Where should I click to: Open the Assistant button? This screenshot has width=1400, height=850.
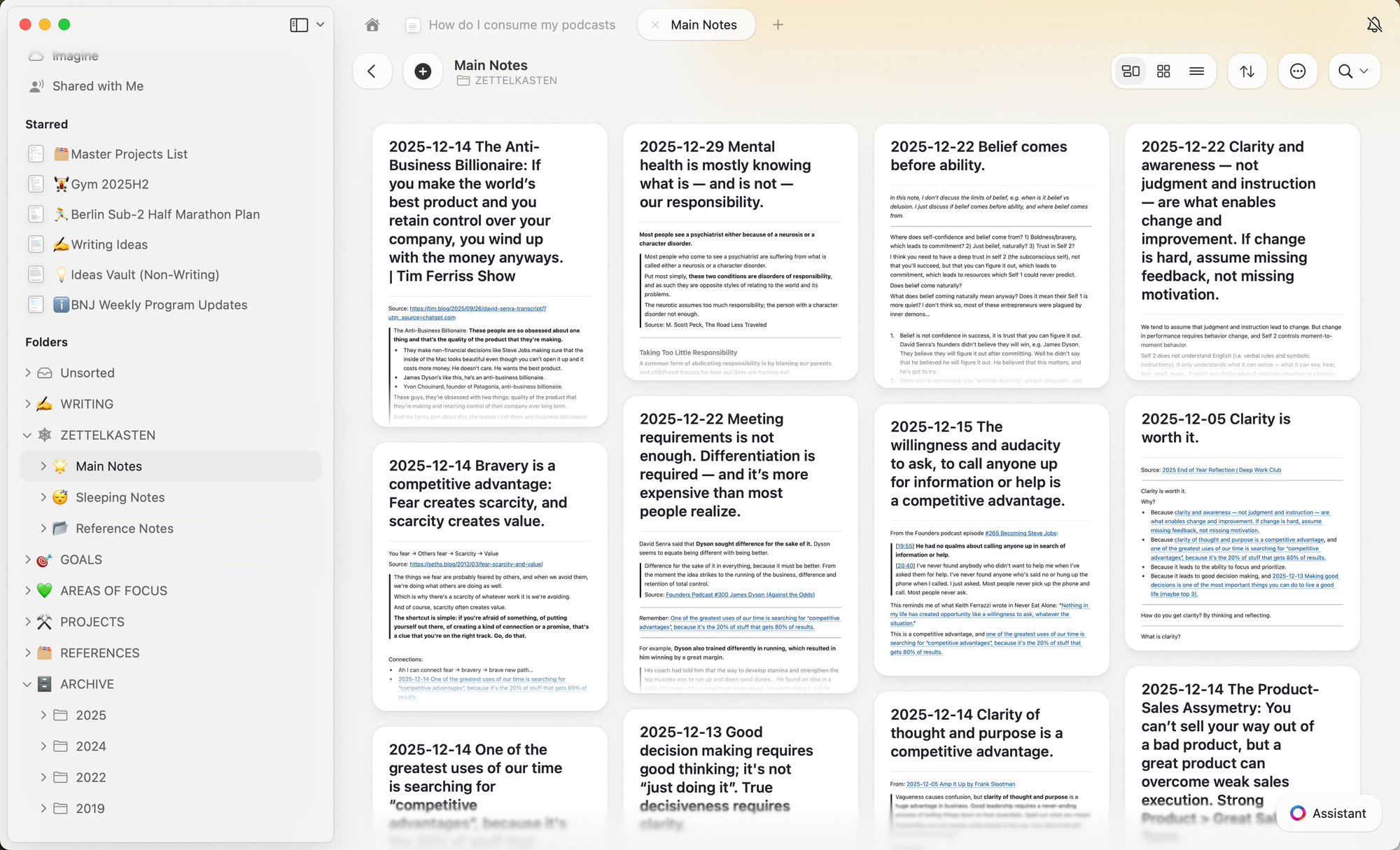1329,813
